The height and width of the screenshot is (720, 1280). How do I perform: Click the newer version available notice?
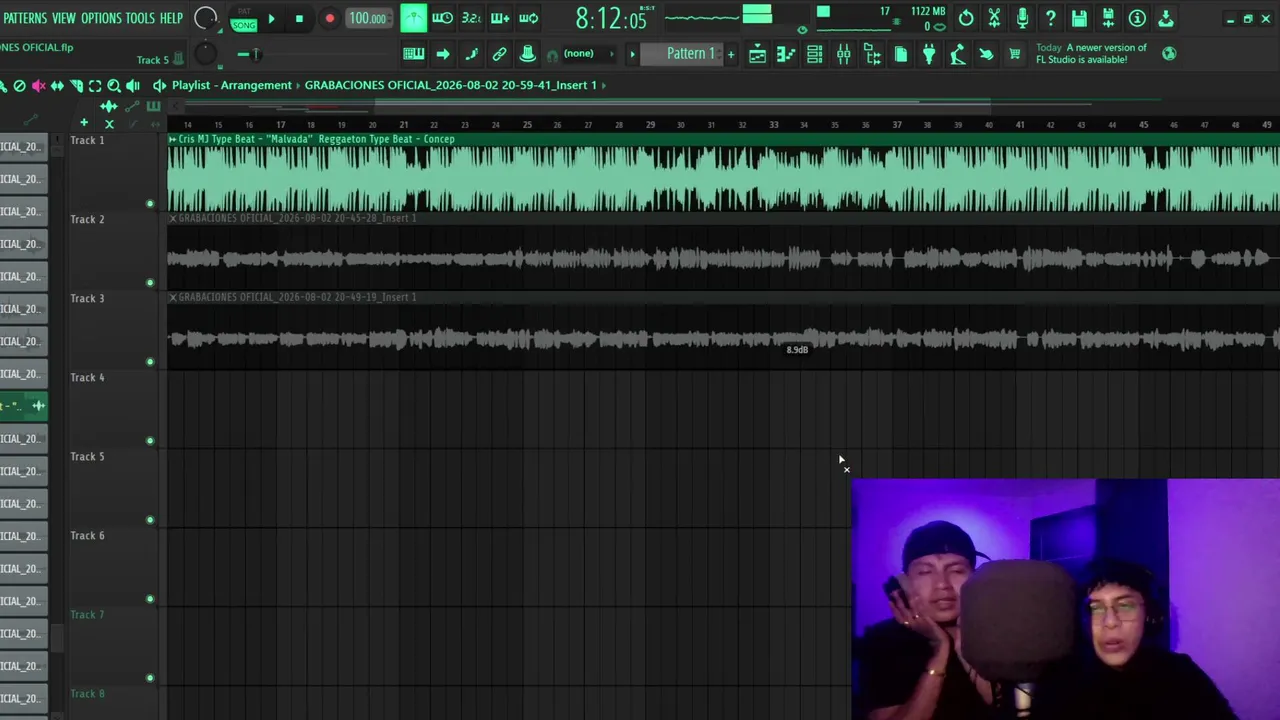1091,54
